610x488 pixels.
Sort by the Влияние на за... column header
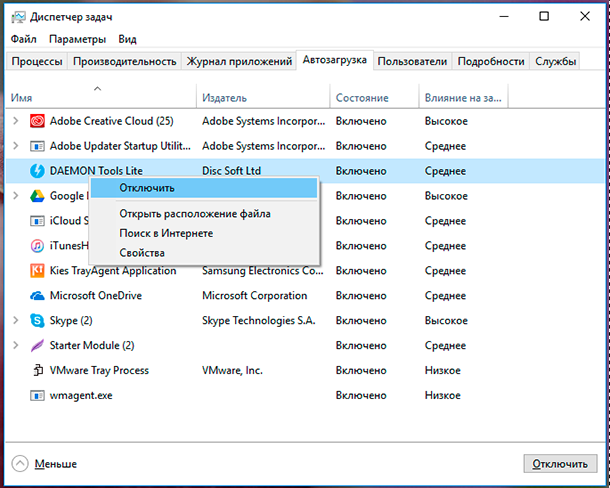pos(463,95)
